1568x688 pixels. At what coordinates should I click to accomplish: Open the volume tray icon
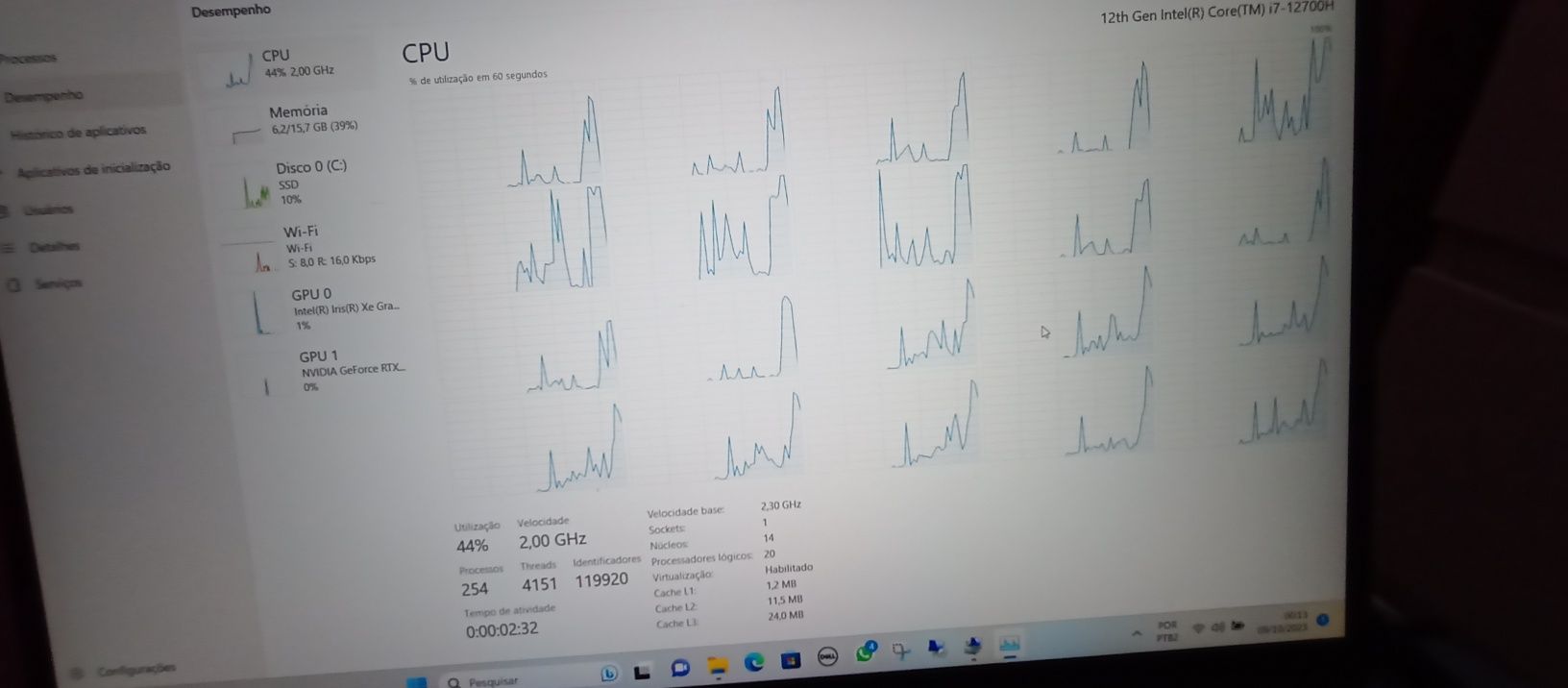coord(1216,627)
